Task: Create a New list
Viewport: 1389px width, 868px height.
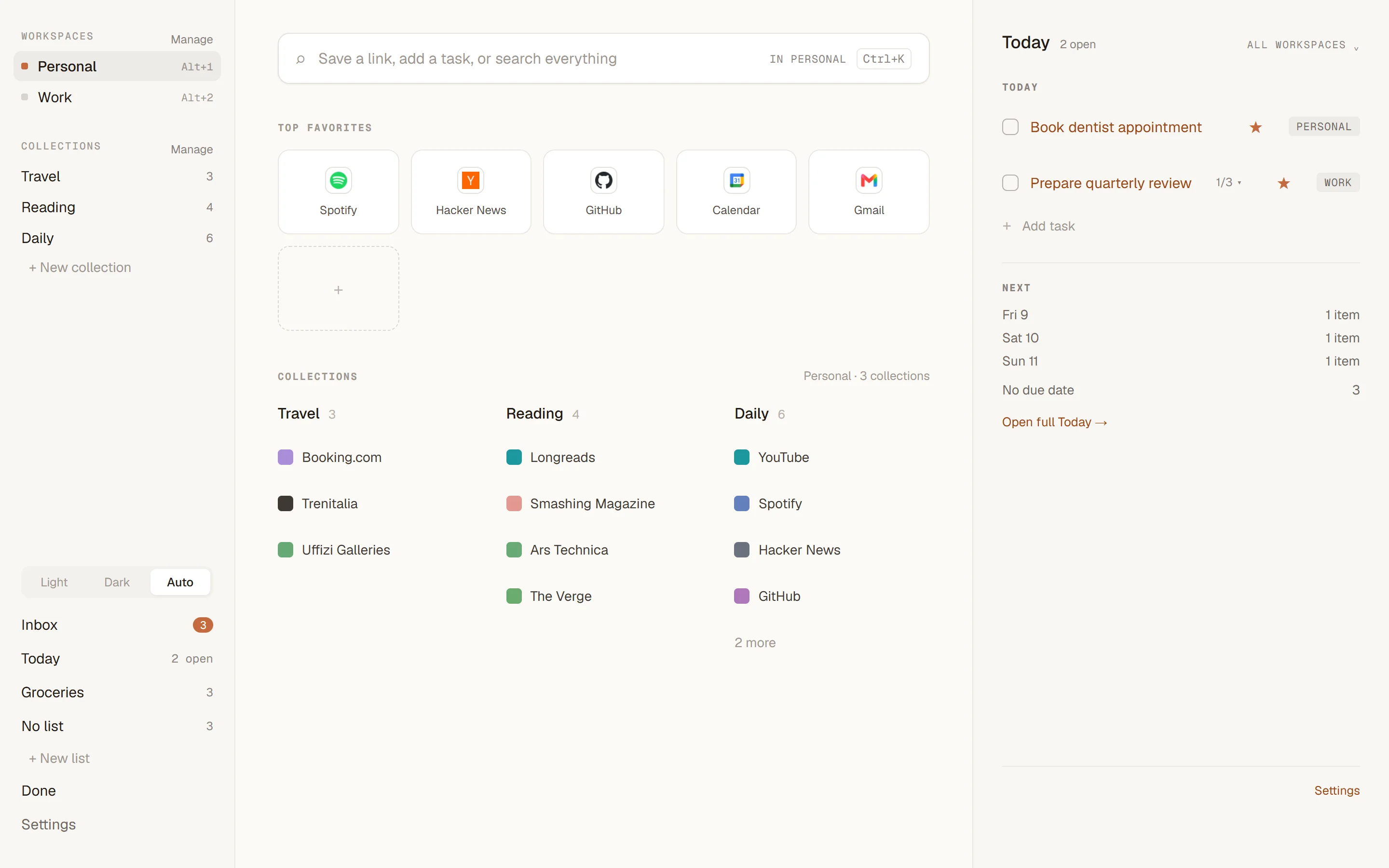Action: click(x=59, y=759)
